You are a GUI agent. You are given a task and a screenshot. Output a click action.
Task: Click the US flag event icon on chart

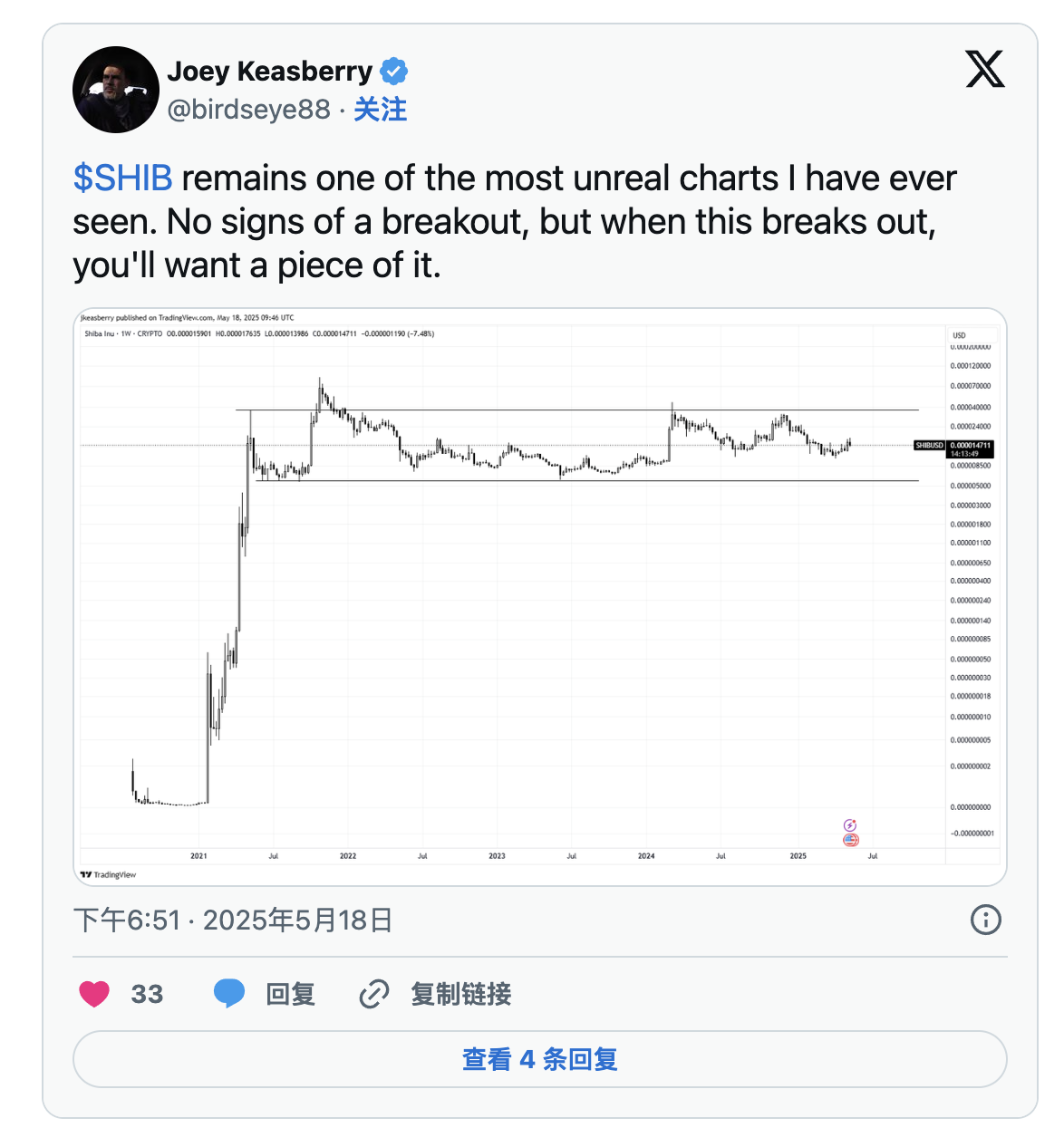pos(850,840)
